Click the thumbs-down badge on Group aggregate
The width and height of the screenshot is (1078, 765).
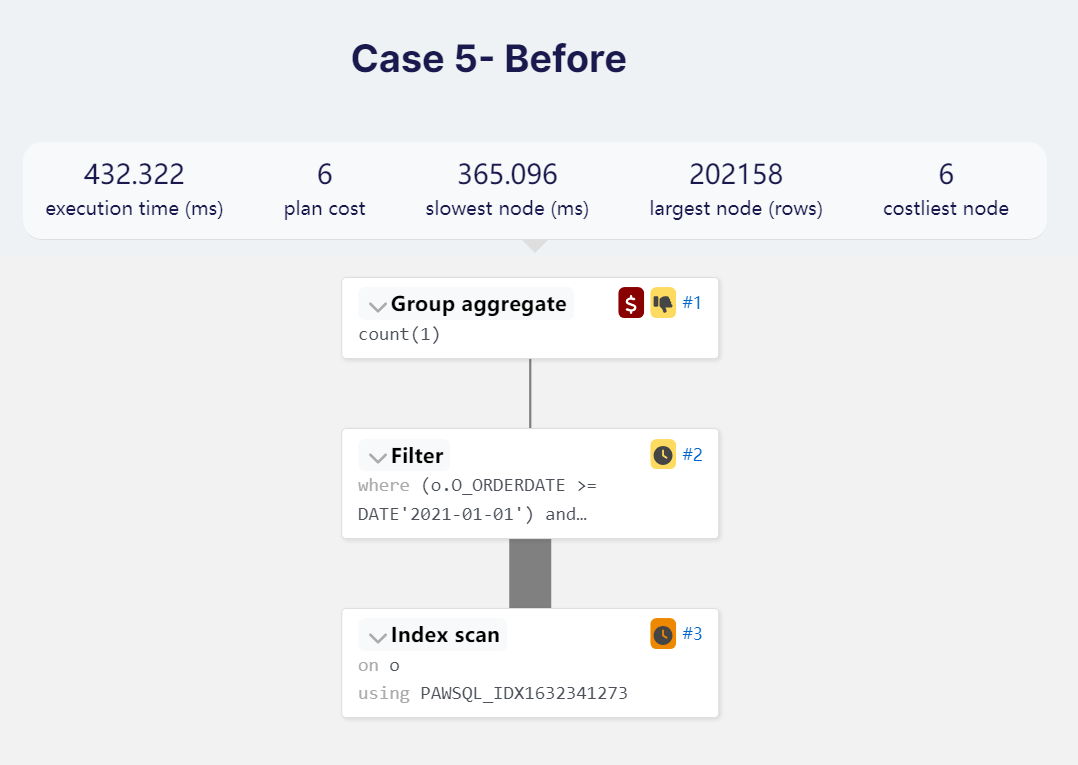coord(663,303)
